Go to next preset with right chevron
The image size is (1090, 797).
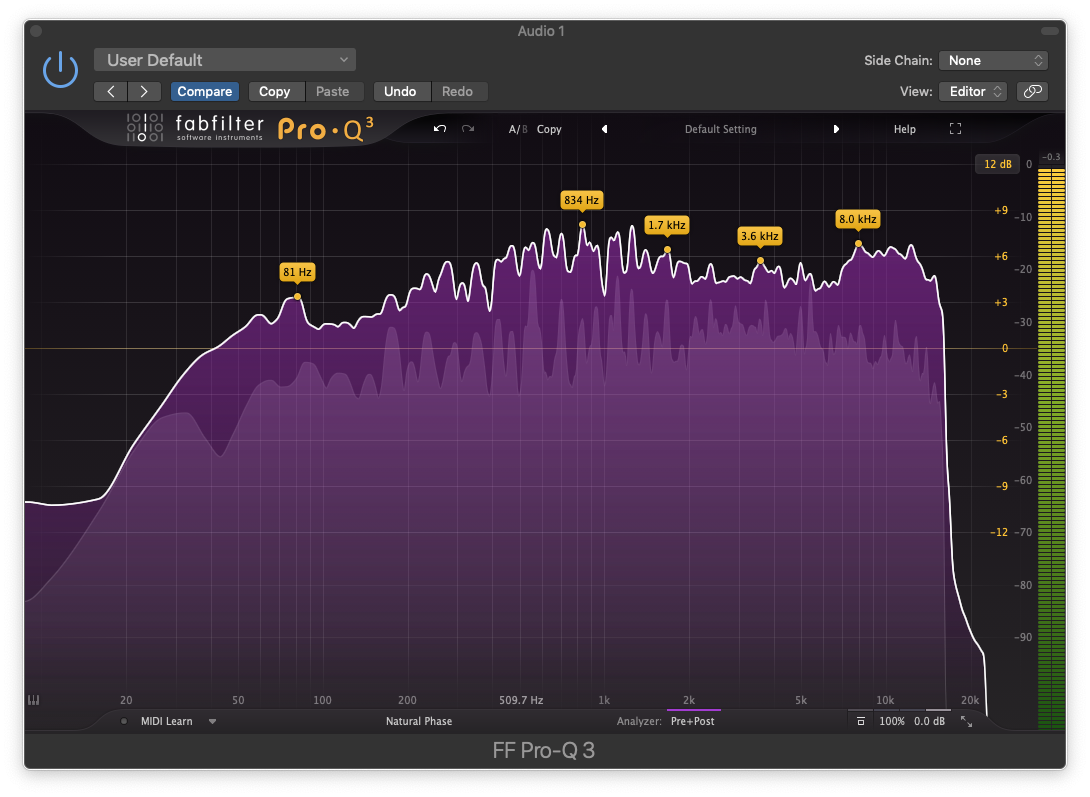pos(144,91)
